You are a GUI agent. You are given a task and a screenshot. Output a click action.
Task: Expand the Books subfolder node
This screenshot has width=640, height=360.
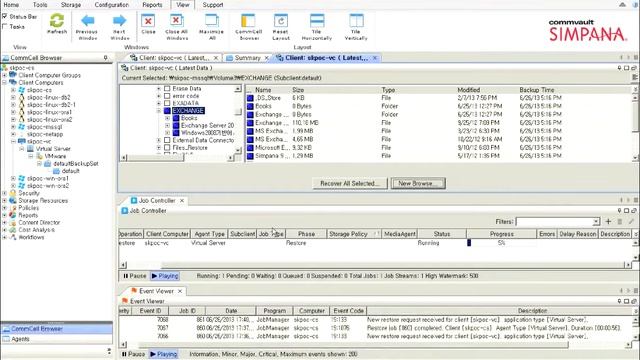click(x=167, y=118)
